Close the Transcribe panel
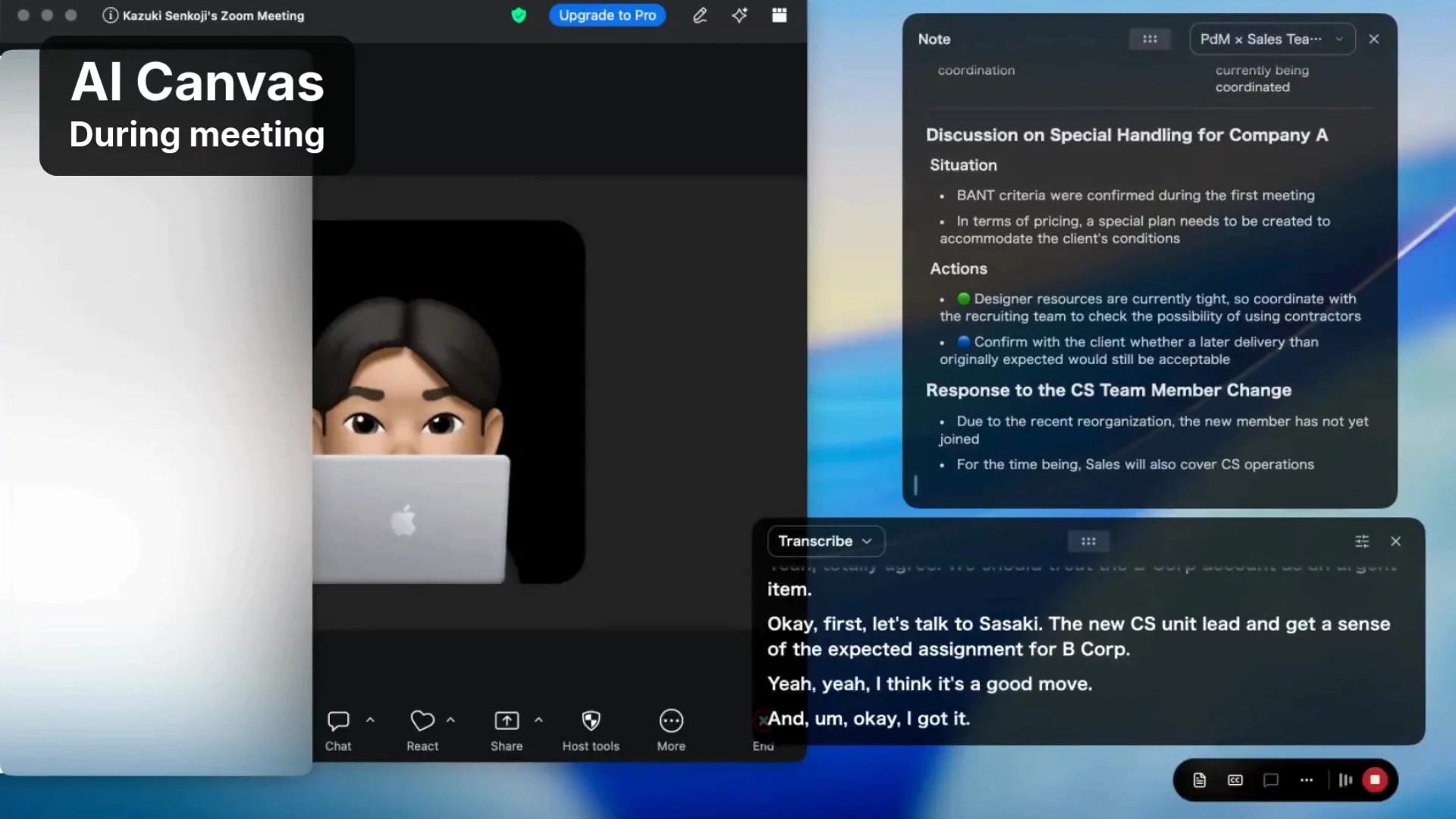Viewport: 1456px width, 819px height. pyautogui.click(x=1395, y=541)
